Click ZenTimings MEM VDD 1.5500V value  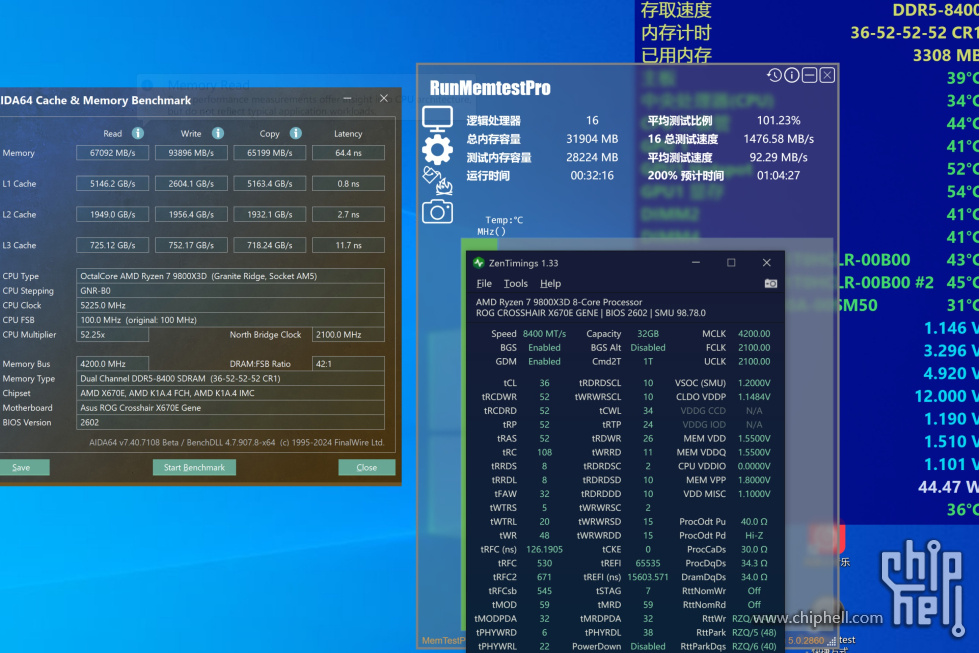(x=754, y=438)
